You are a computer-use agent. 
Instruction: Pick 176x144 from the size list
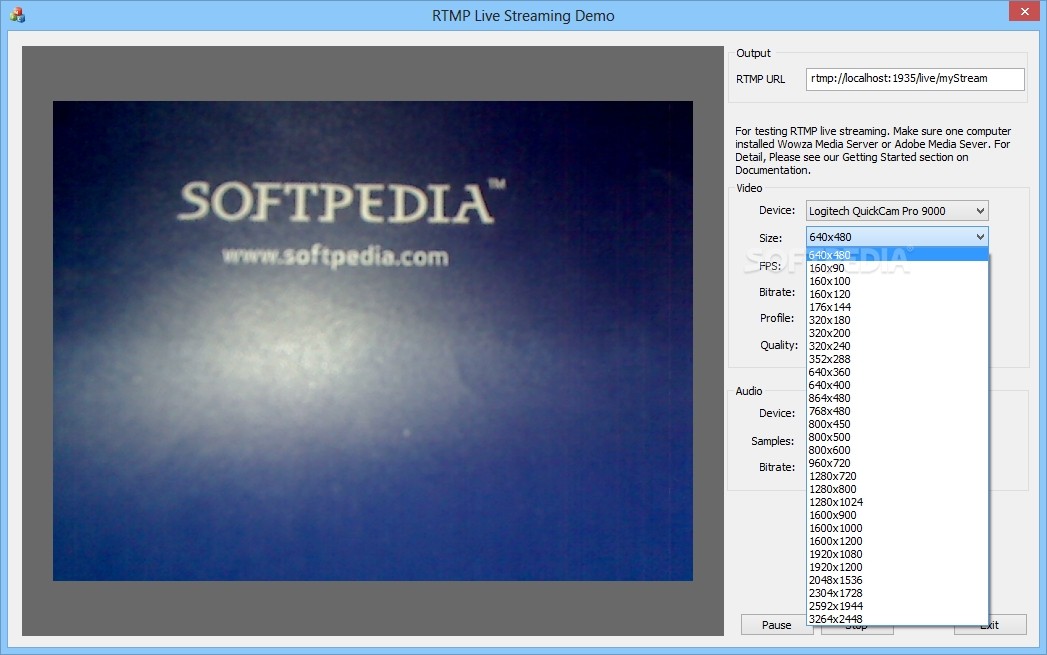(897, 307)
